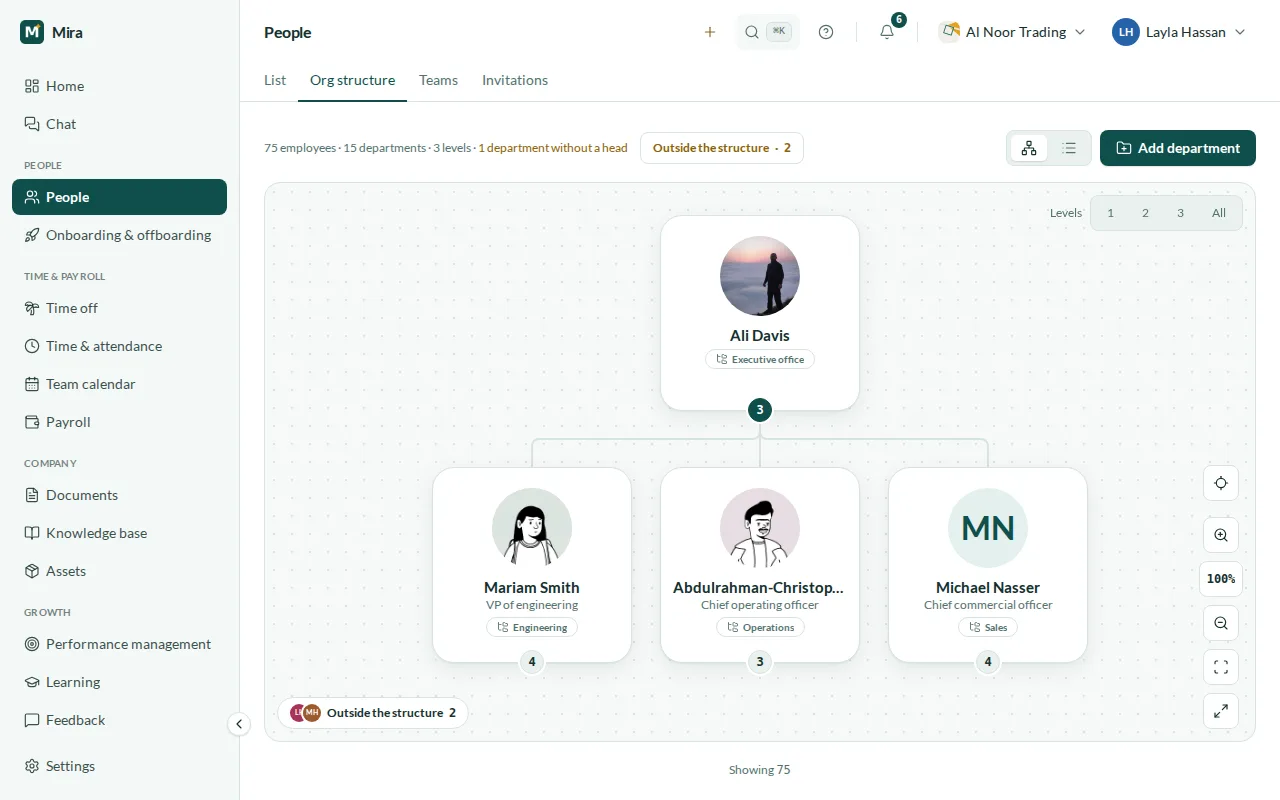Screen dimensions: 1280x800
Task: Open the Outside the structure filter chip
Action: pyautogui.click(x=722, y=148)
